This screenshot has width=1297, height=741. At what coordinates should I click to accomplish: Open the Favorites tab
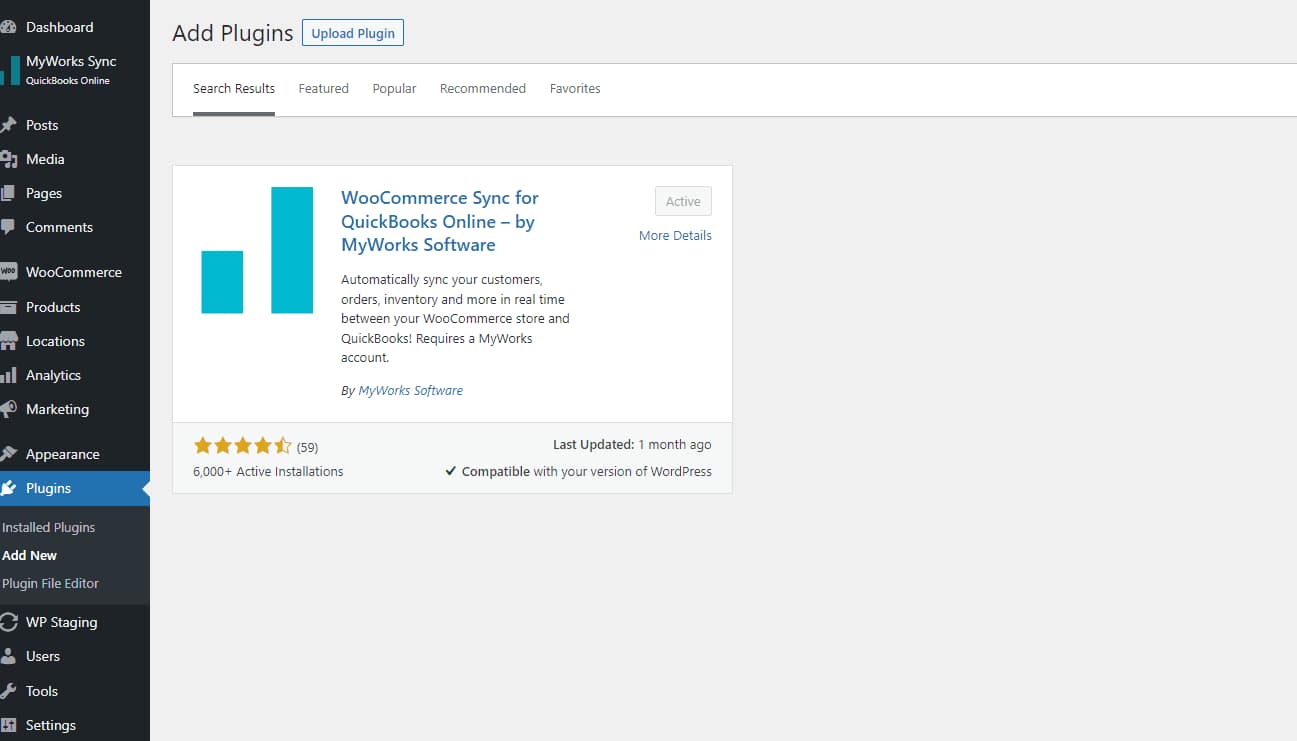(x=574, y=88)
